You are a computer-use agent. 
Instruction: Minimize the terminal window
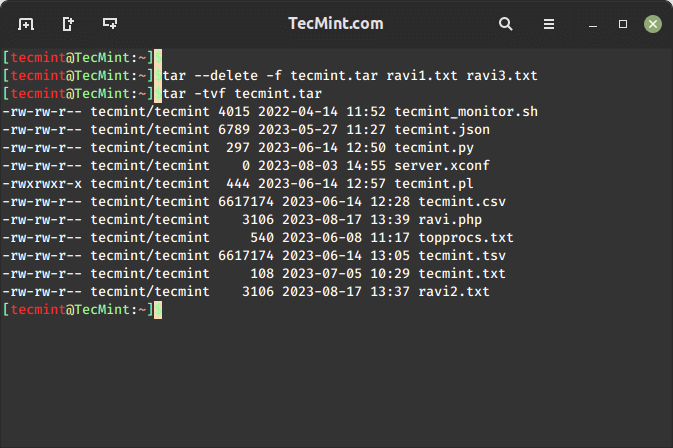(596, 23)
